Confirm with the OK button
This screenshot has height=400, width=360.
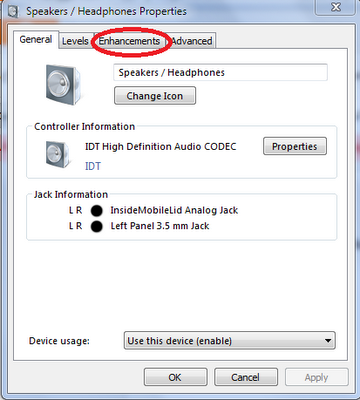[x=175, y=377]
